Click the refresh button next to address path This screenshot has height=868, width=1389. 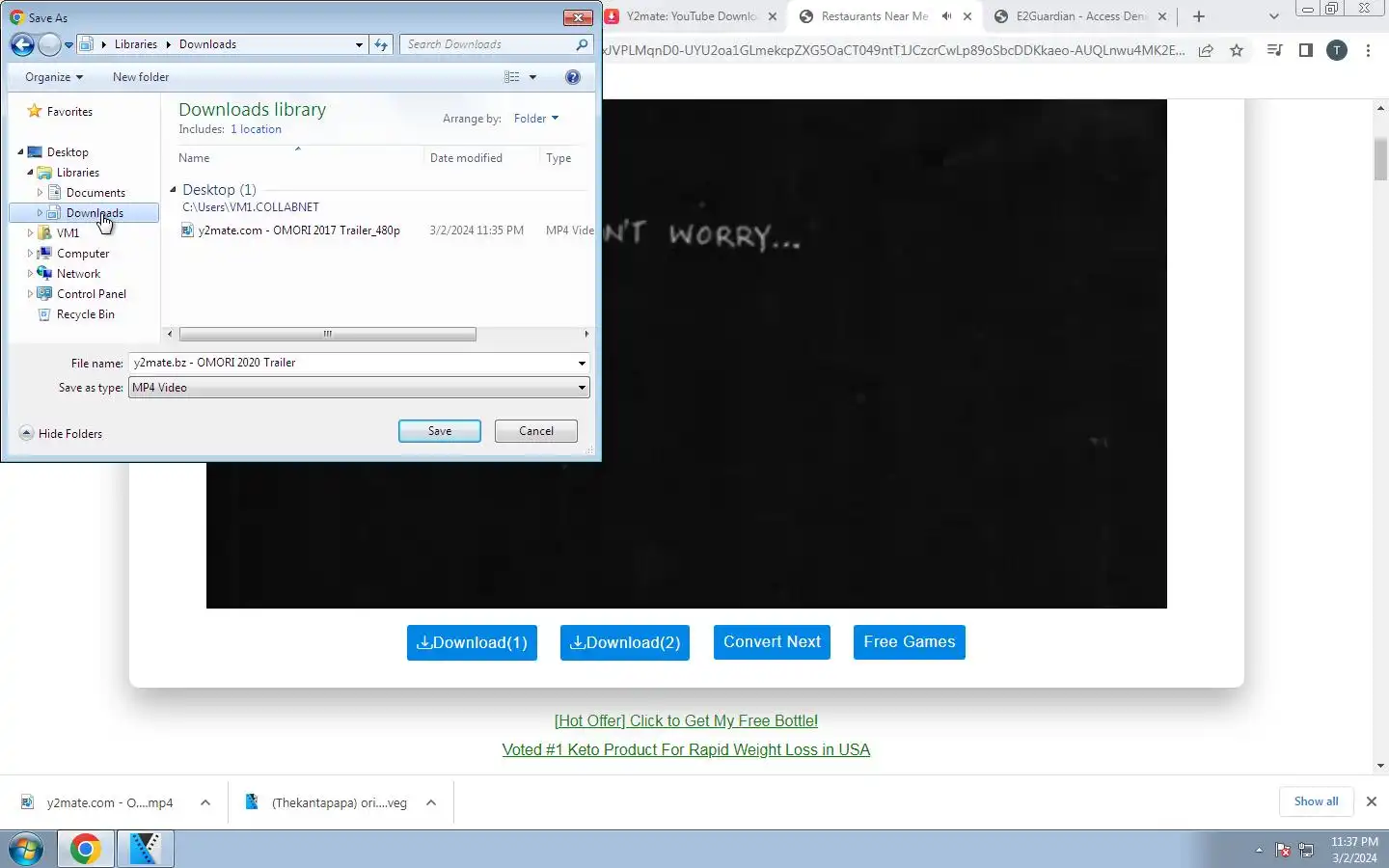[x=381, y=44]
